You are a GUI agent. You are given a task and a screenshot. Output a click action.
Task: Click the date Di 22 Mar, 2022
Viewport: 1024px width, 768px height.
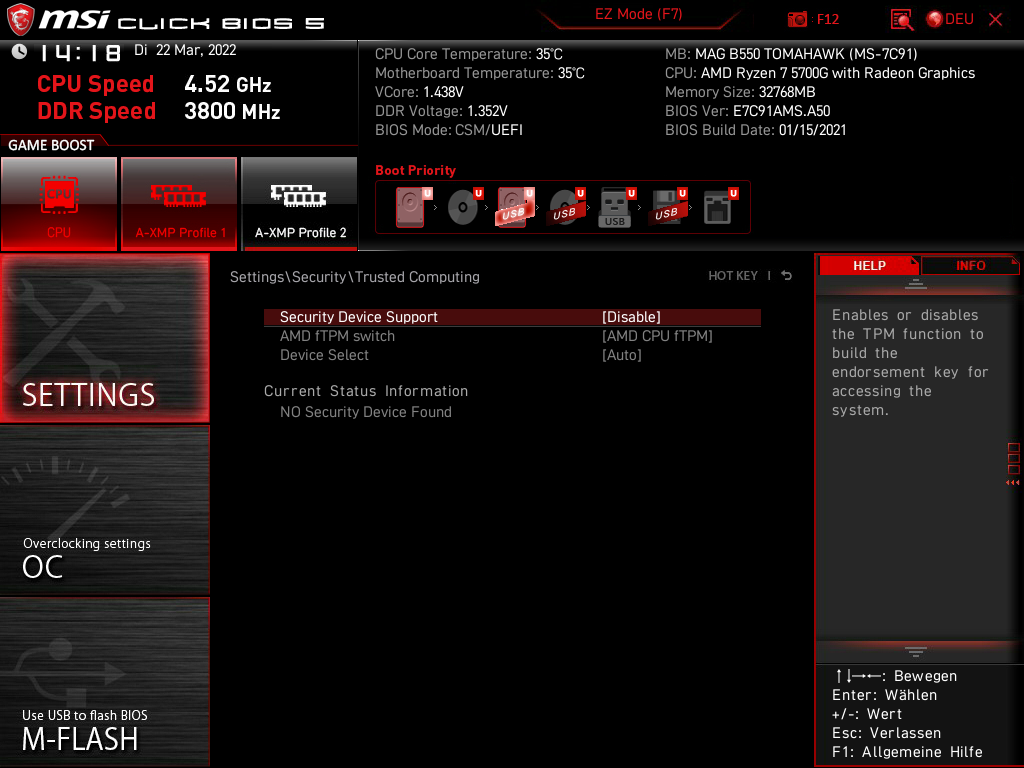tap(185, 50)
